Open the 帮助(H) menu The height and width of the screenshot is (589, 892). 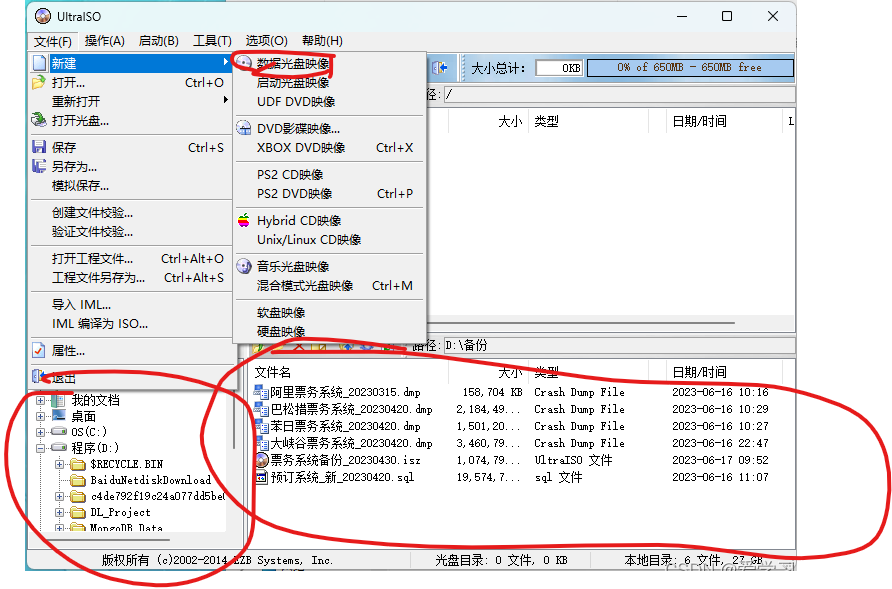pos(322,41)
